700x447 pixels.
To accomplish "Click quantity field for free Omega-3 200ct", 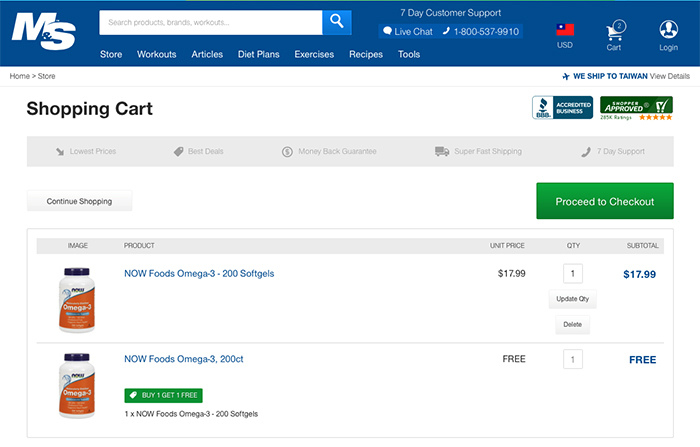I will (573, 359).
